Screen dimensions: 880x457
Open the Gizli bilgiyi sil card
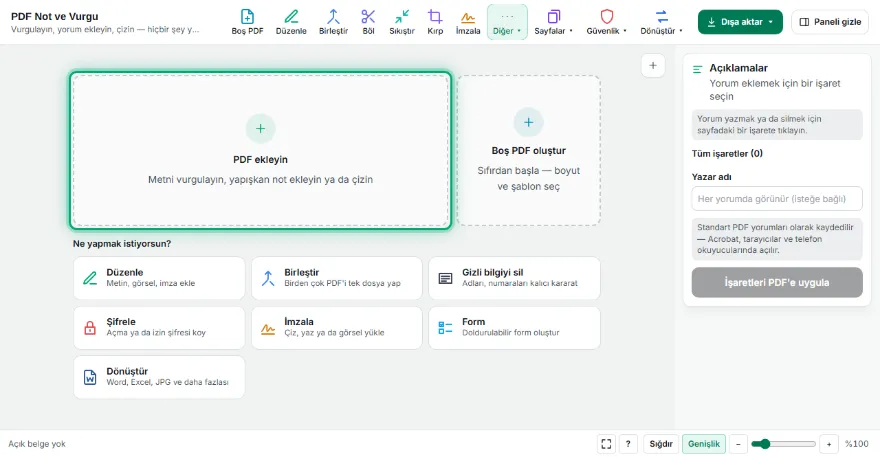(x=515, y=278)
